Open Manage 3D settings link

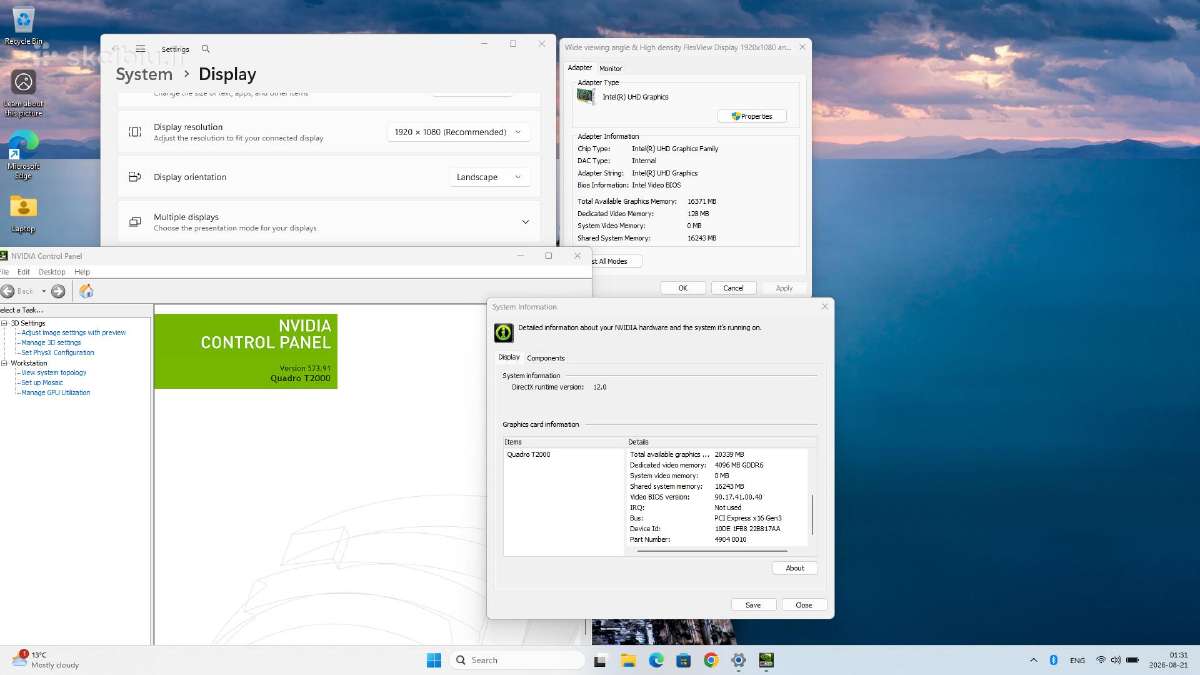[51, 342]
